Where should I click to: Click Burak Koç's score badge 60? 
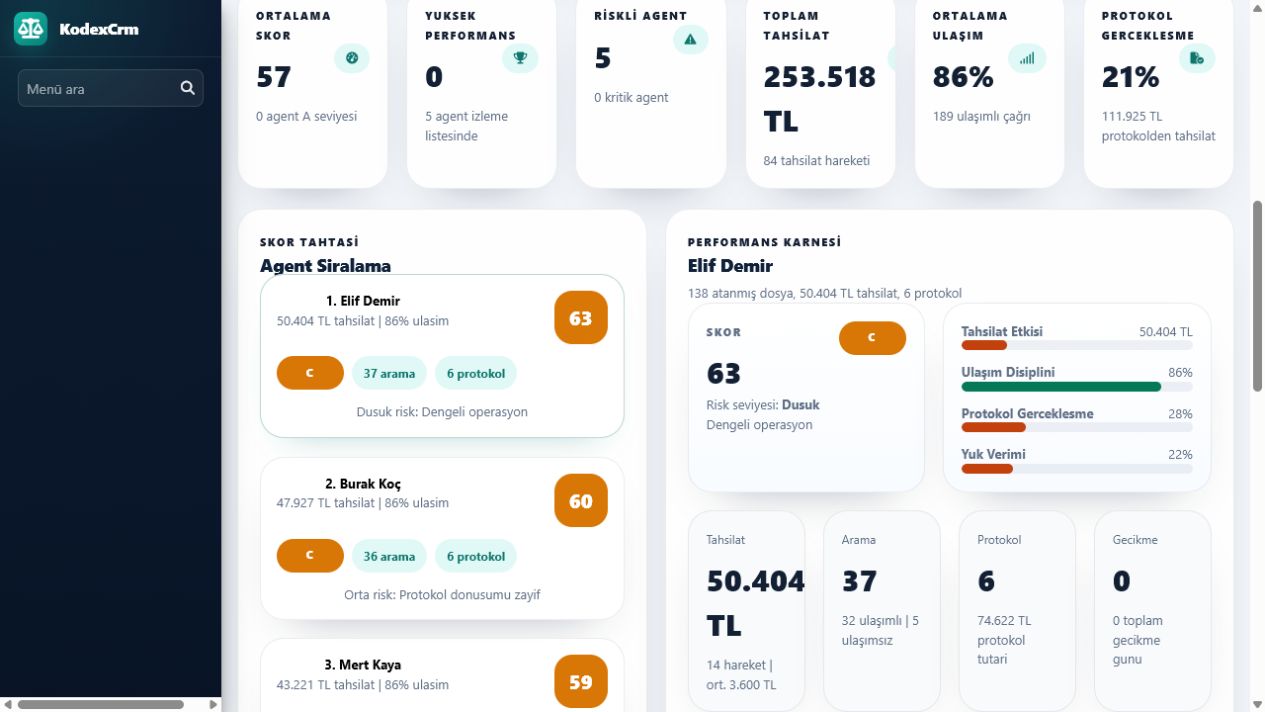click(581, 501)
